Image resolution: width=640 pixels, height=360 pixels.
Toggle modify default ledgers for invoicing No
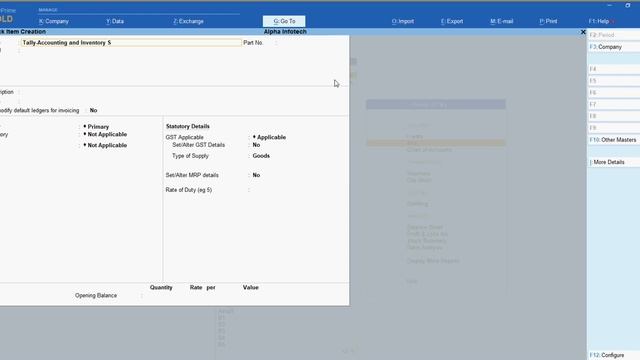[x=93, y=110]
